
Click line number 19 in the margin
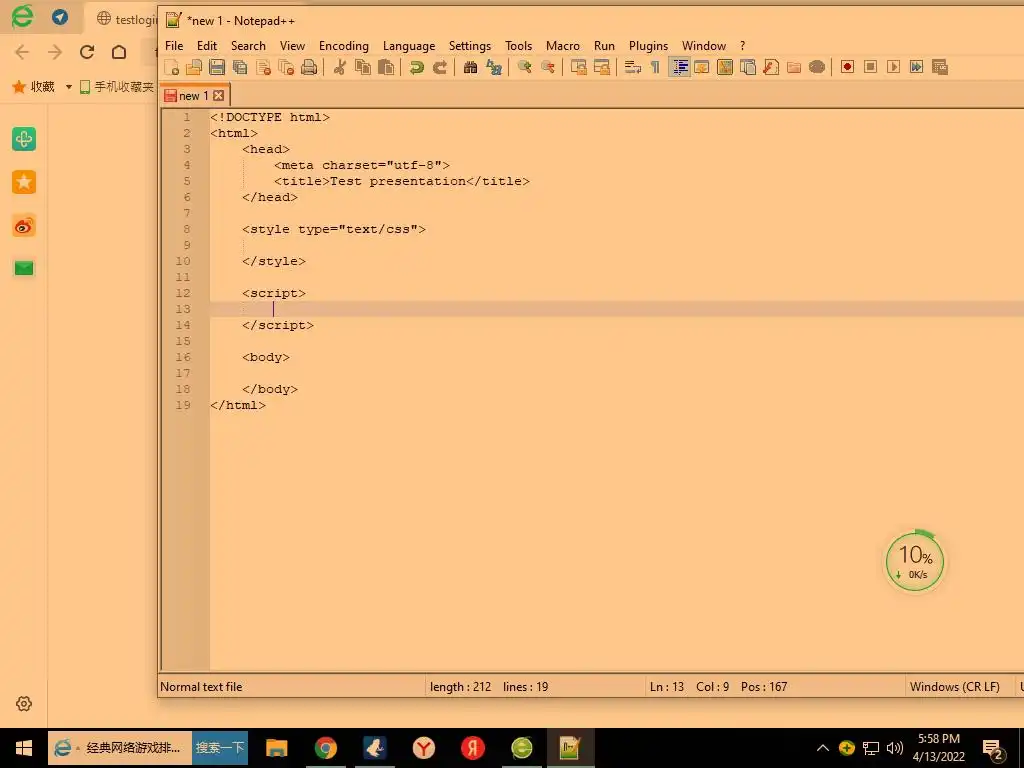point(183,406)
